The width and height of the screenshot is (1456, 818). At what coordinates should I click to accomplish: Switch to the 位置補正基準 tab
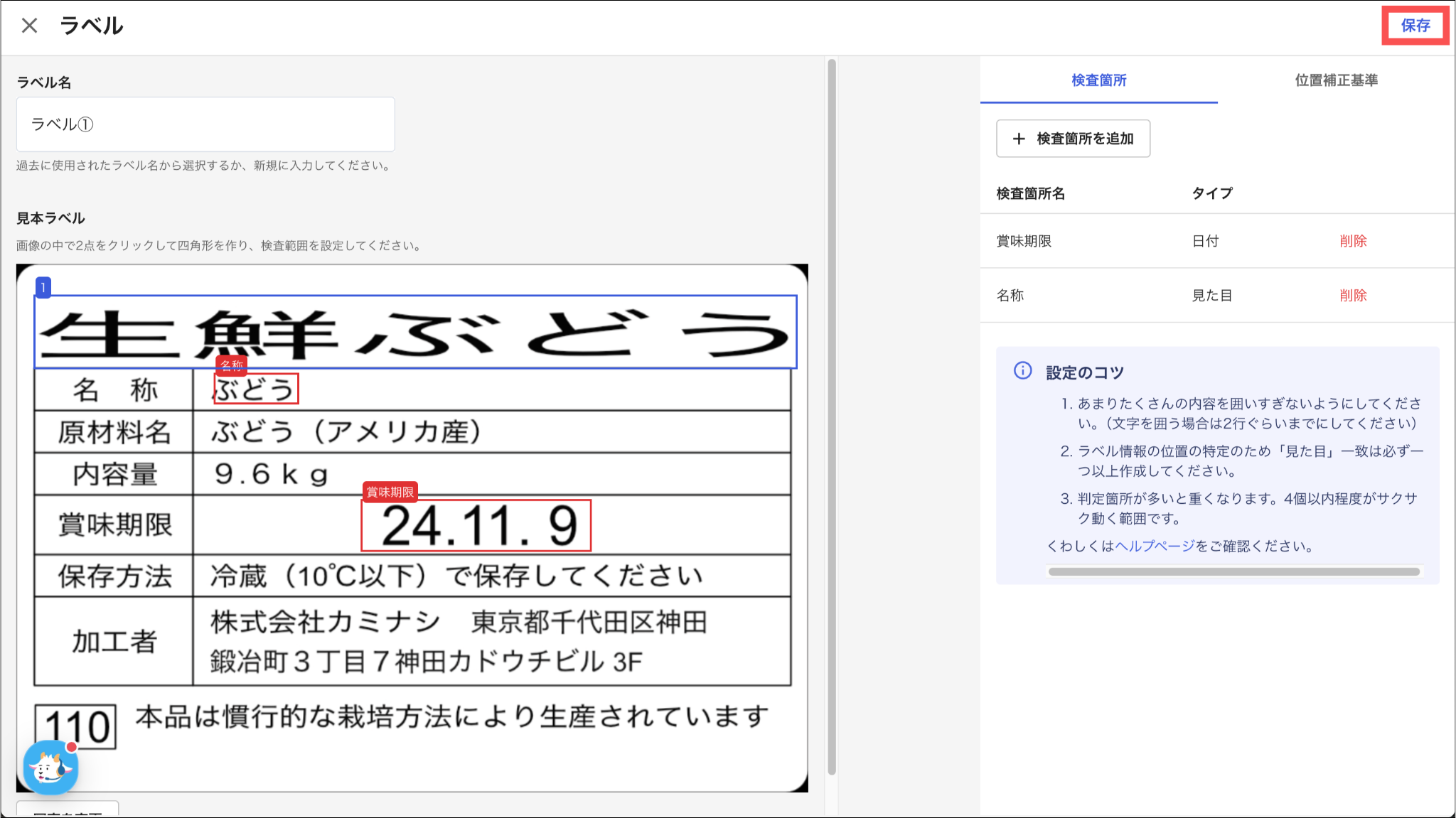click(x=1336, y=80)
